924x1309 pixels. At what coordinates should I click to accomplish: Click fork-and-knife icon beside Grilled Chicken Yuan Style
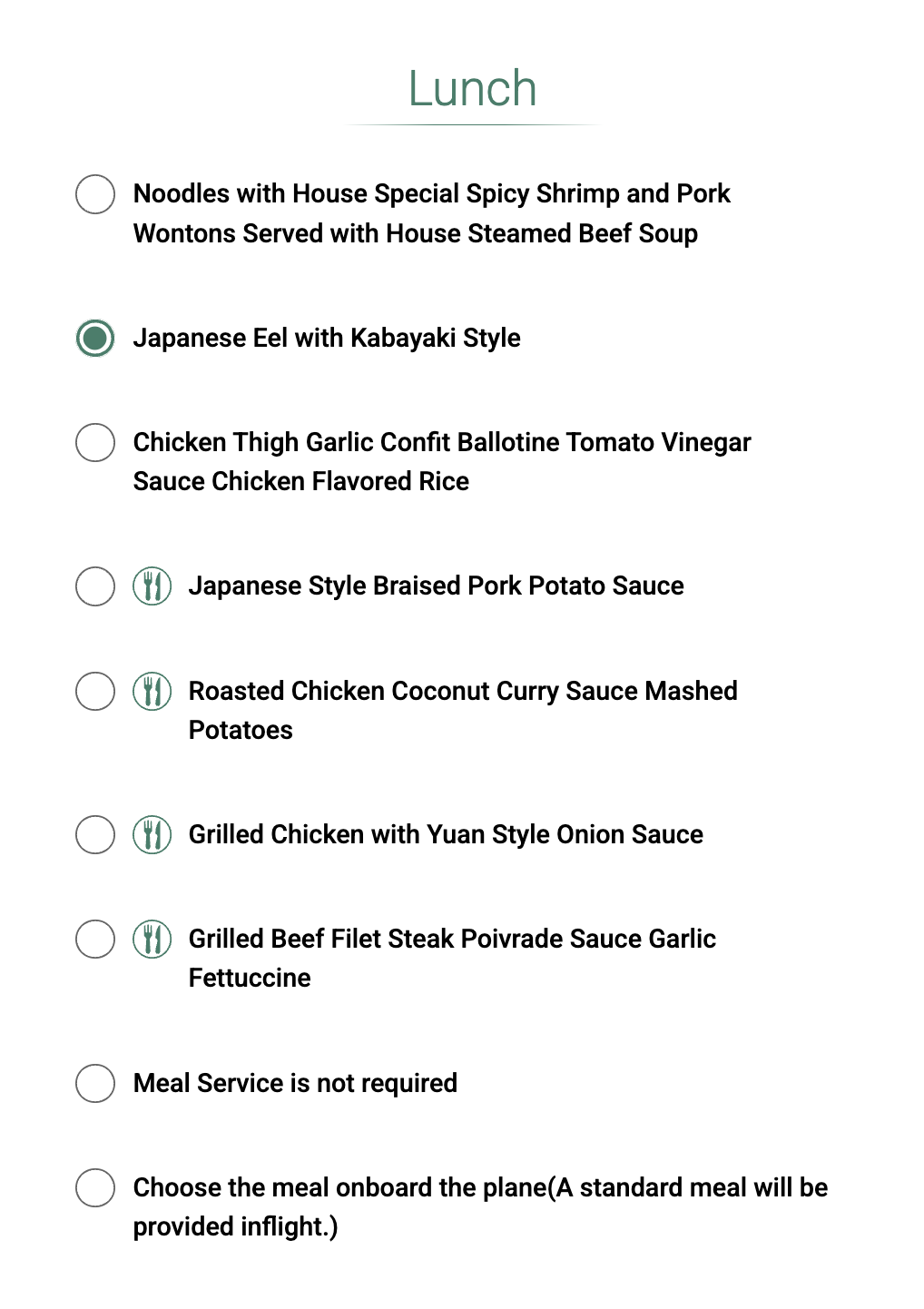tap(152, 835)
